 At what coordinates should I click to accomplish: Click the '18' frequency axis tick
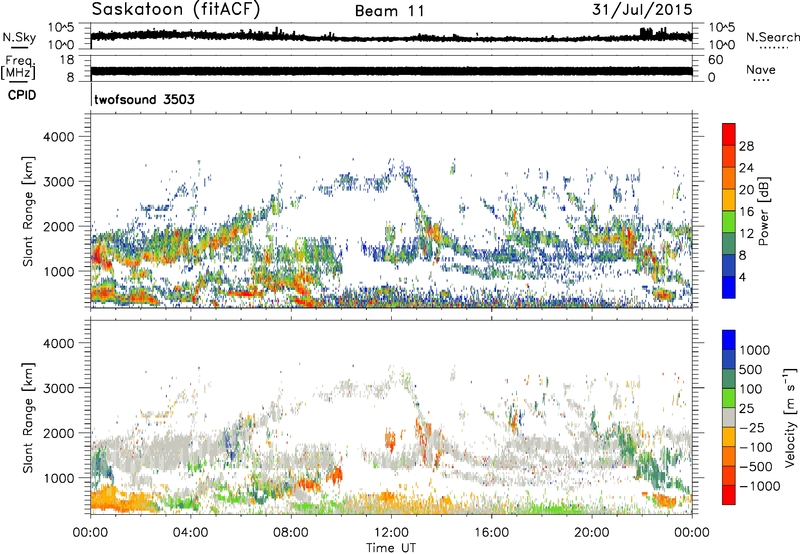(x=67, y=59)
